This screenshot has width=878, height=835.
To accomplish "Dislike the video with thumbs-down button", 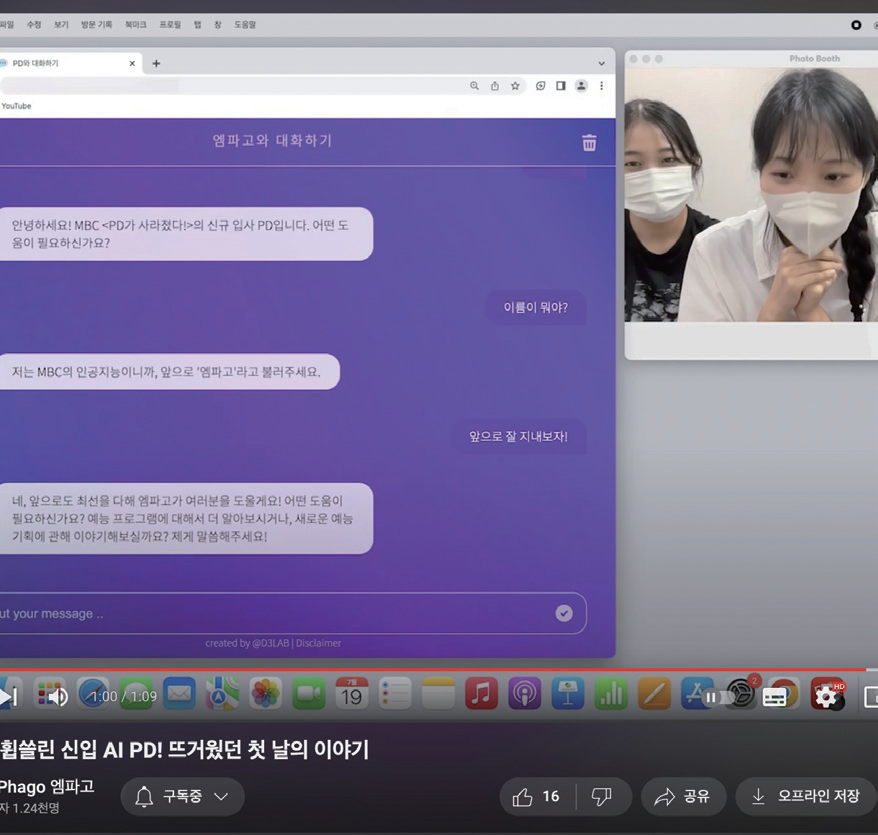I will 603,796.
